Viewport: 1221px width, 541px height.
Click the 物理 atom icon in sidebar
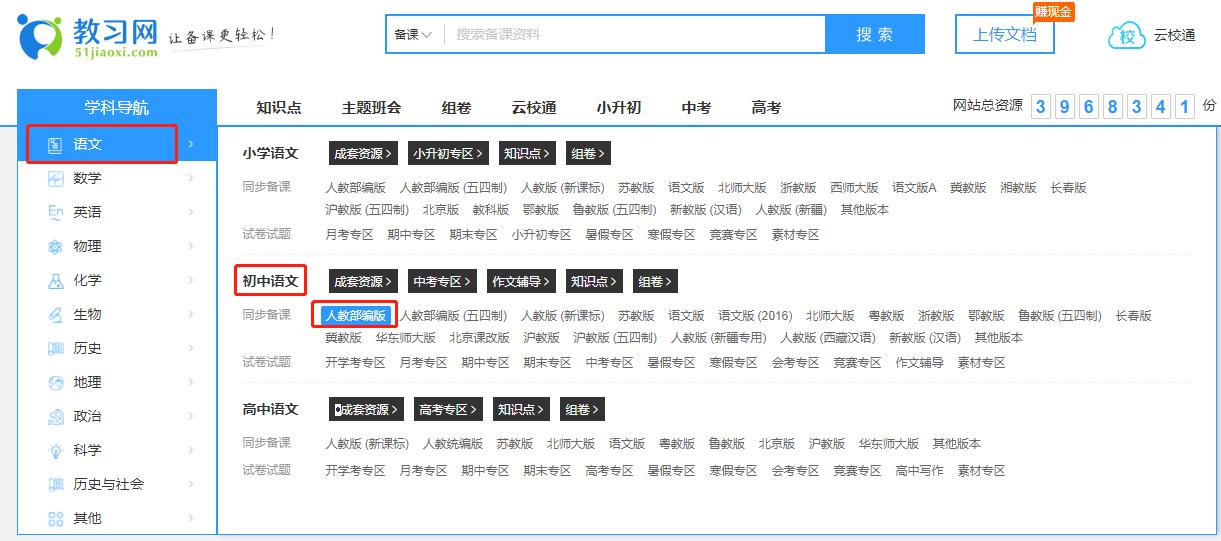point(56,246)
